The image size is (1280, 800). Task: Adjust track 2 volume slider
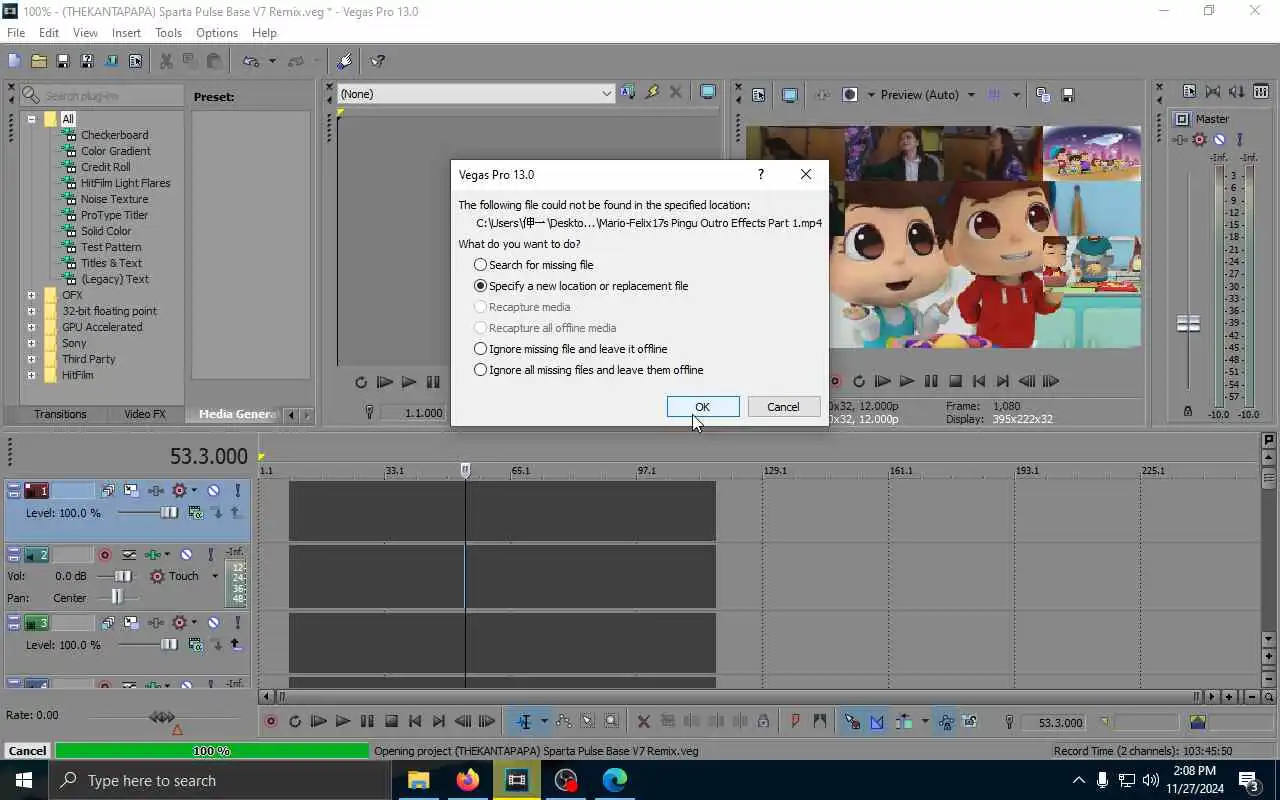[123, 576]
